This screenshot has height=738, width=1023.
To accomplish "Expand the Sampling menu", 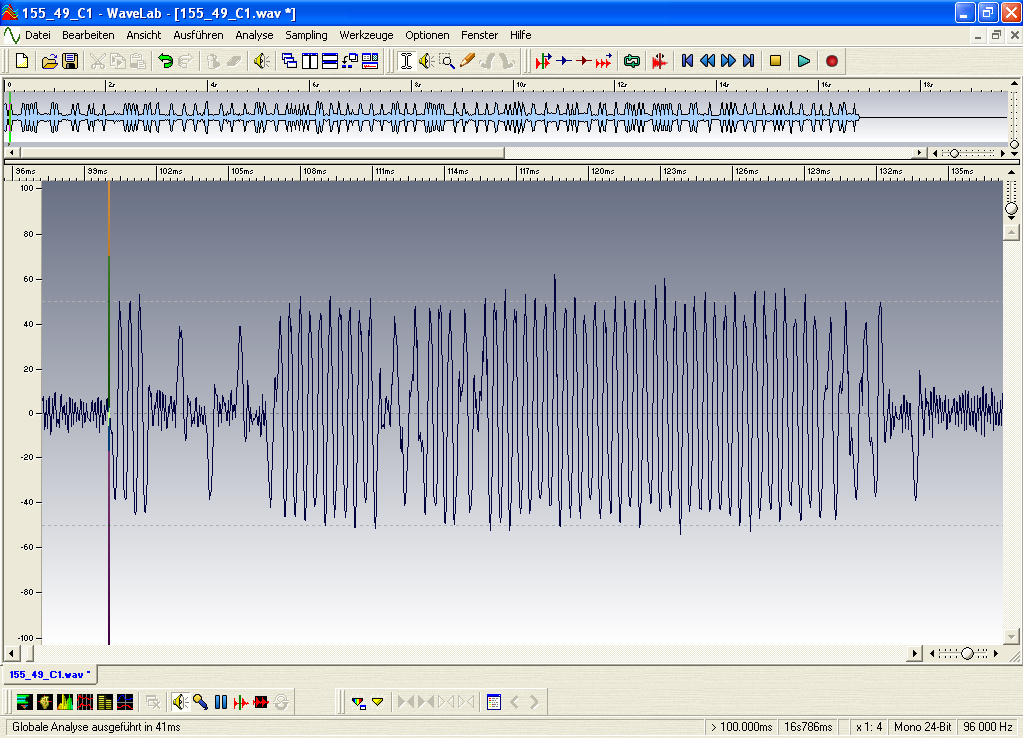I will [306, 35].
